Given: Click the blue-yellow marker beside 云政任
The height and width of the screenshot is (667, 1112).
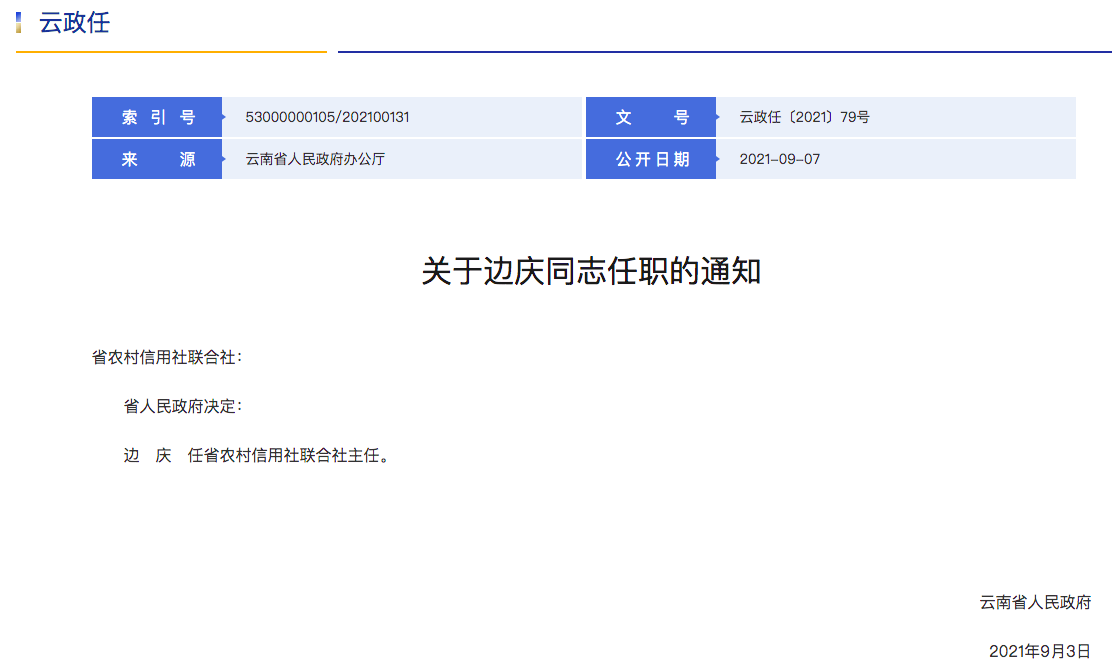Looking at the screenshot, I should pyautogui.click(x=19, y=22).
